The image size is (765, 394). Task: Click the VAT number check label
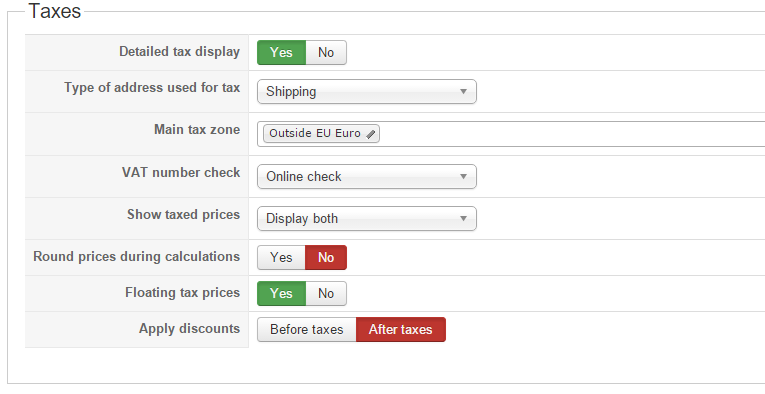click(181, 173)
